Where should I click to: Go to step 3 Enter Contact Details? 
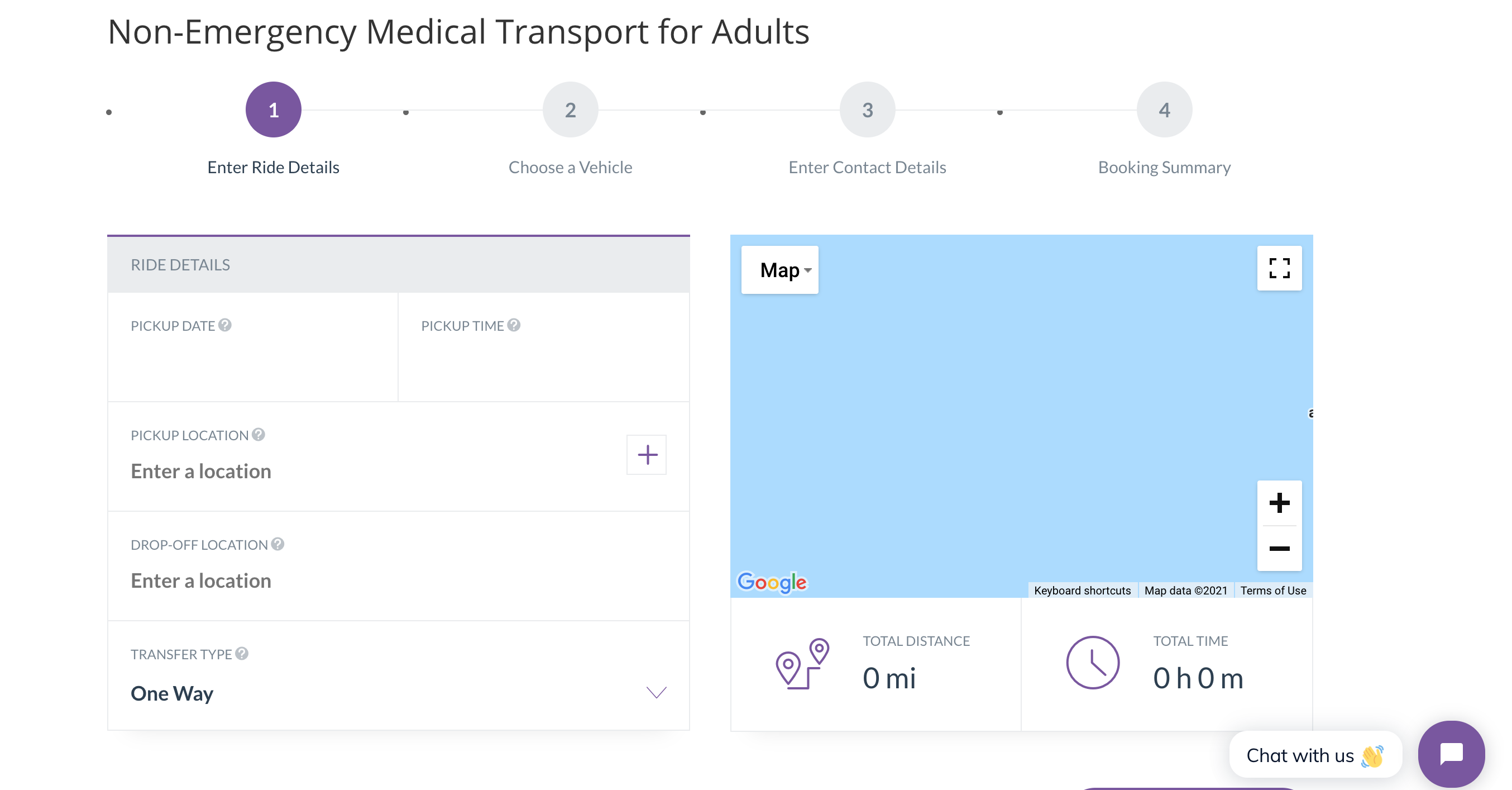[867, 110]
